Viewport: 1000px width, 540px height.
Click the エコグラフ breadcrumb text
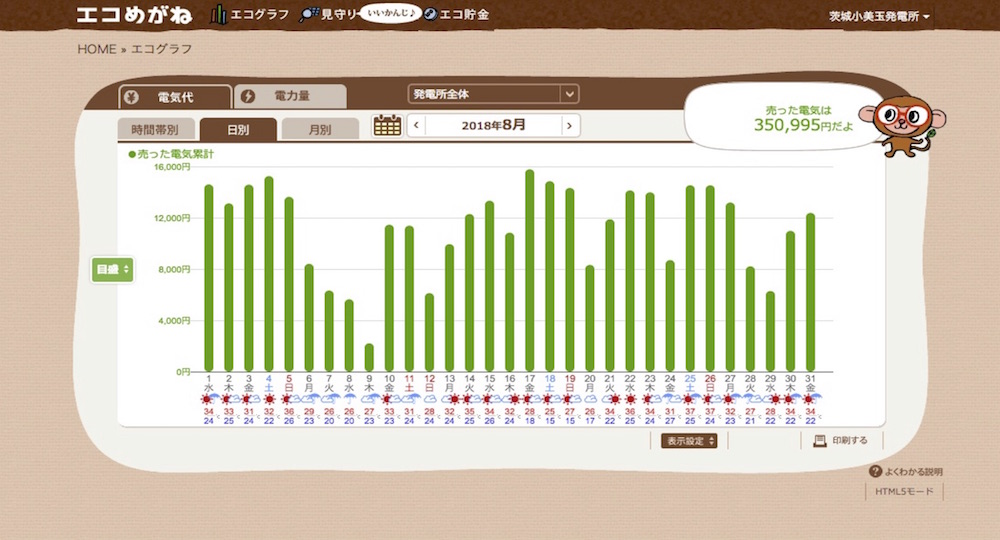pyautogui.click(x=161, y=49)
